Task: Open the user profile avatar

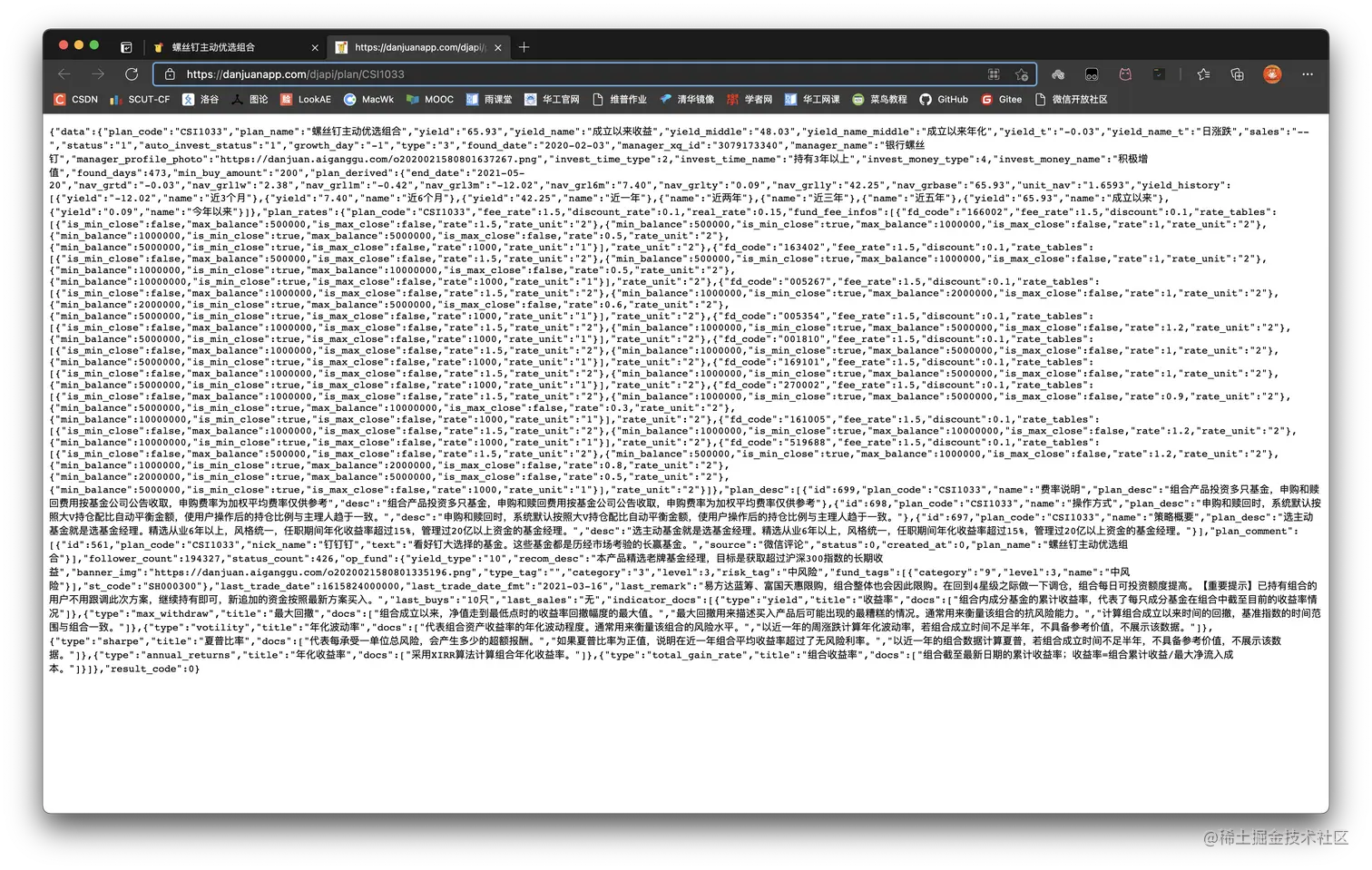Action: 1272,74
